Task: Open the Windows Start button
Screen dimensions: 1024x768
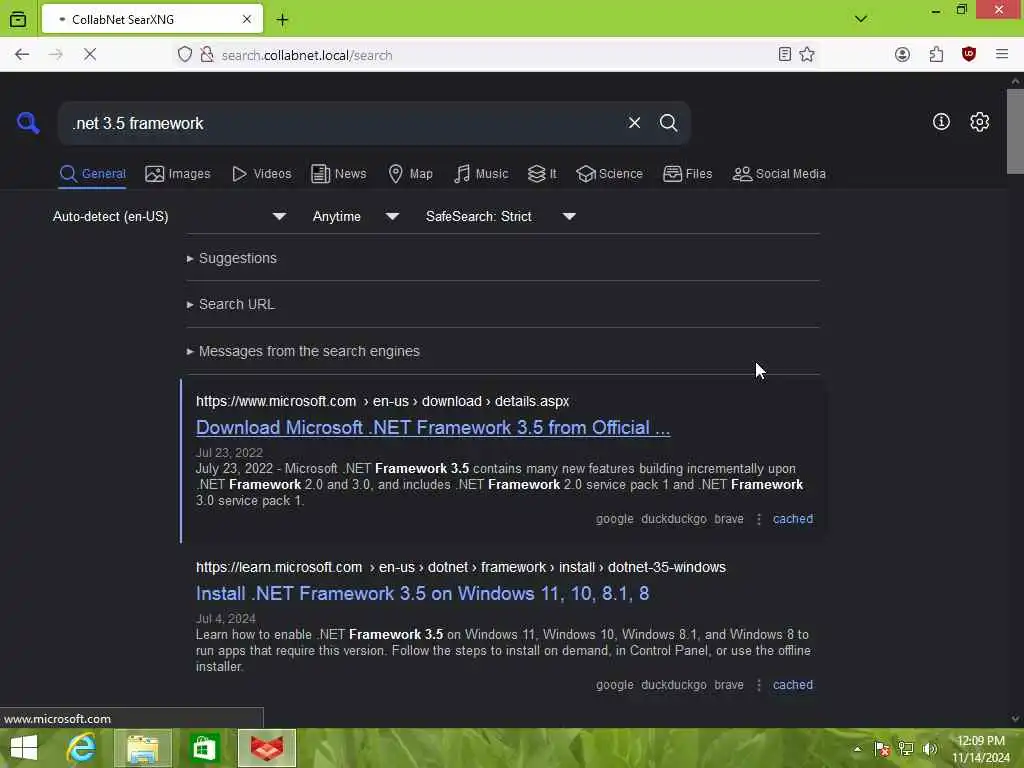Action: (x=24, y=748)
